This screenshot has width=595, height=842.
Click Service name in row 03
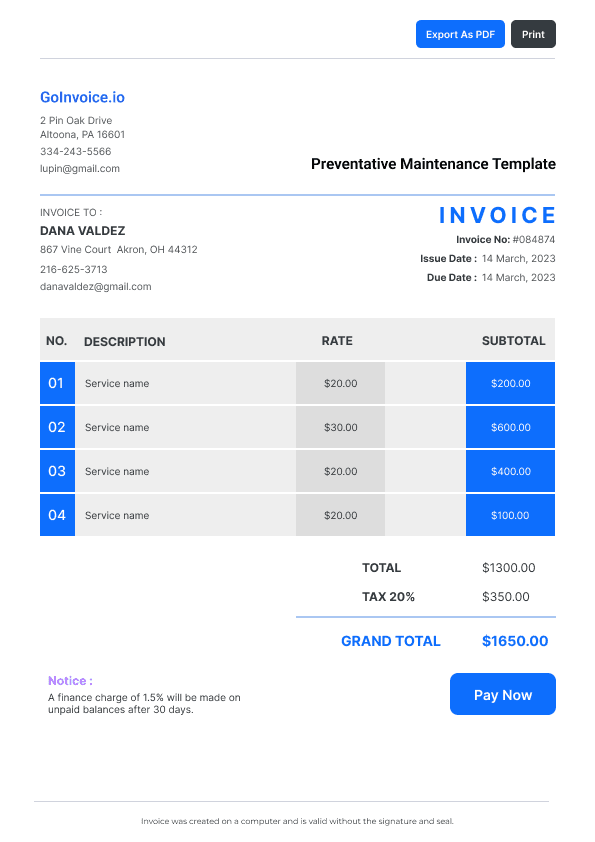(117, 471)
